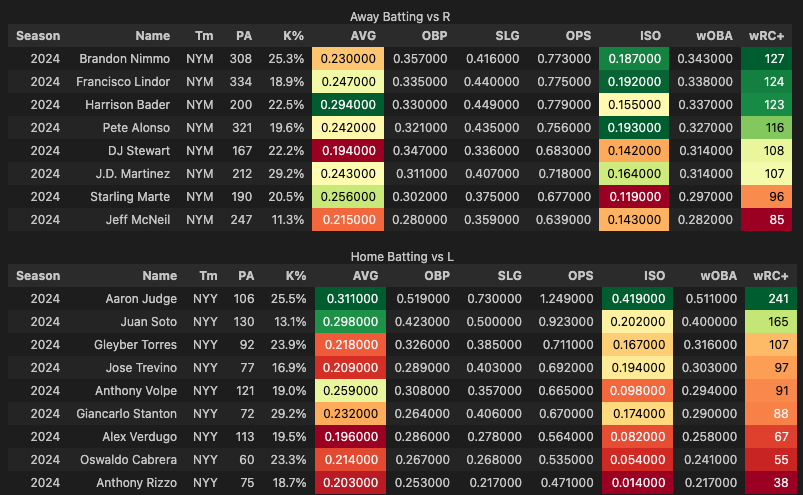Viewport: 803px width, 495px height.
Task: Select the name cell 'DJ Stewart'
Action: [139, 151]
